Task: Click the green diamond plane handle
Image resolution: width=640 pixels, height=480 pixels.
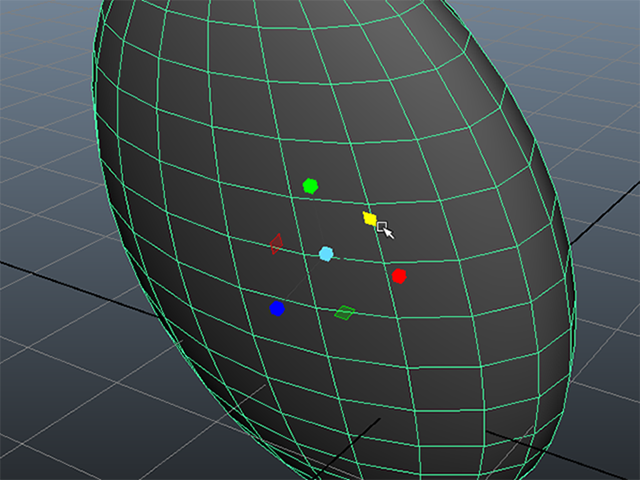Action: pyautogui.click(x=345, y=313)
